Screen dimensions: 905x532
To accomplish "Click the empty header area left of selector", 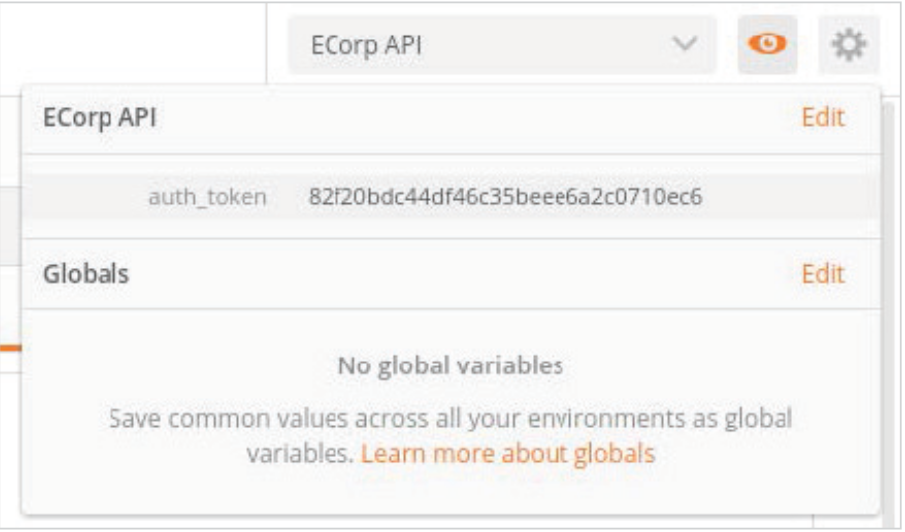I will pyautogui.click(x=133, y=43).
